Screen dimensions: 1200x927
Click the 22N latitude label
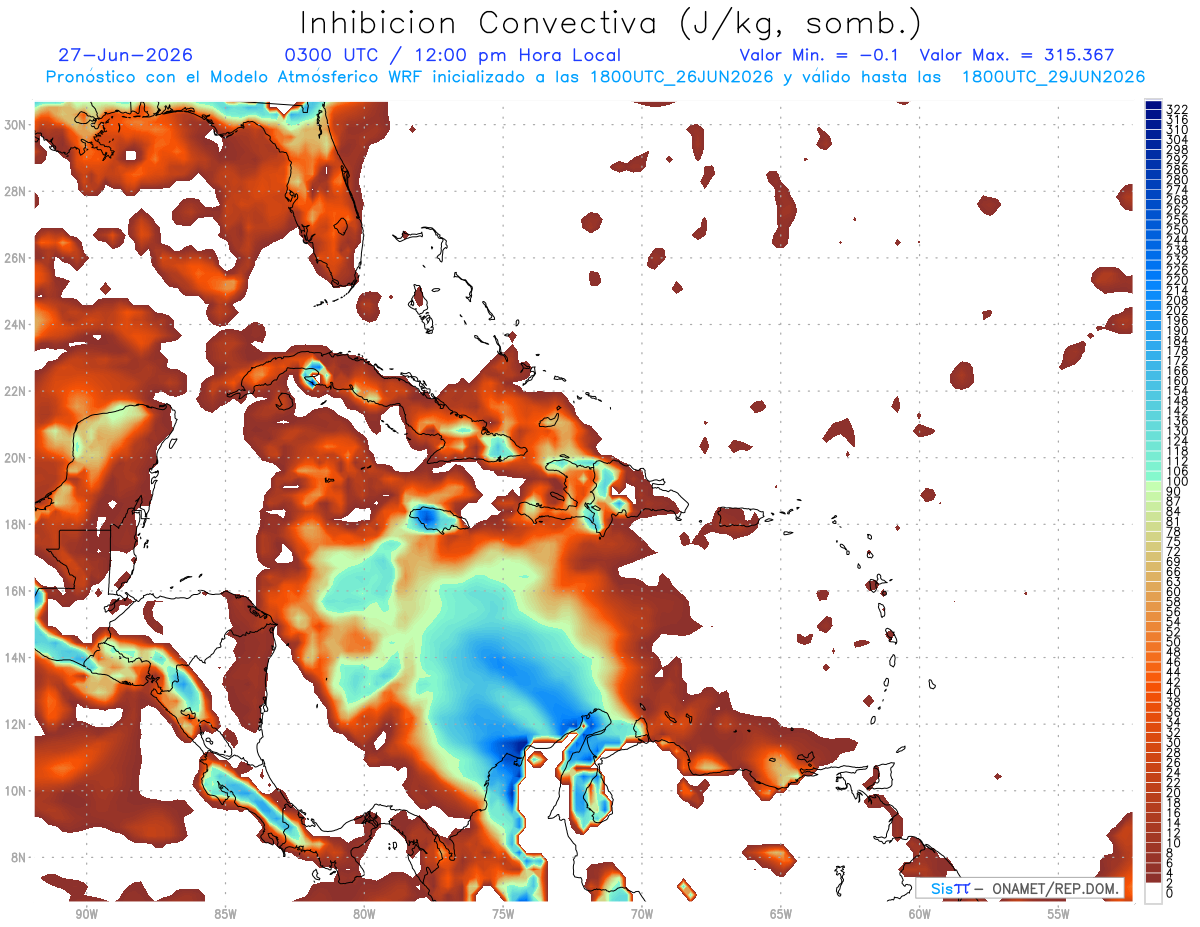[x=14, y=391]
